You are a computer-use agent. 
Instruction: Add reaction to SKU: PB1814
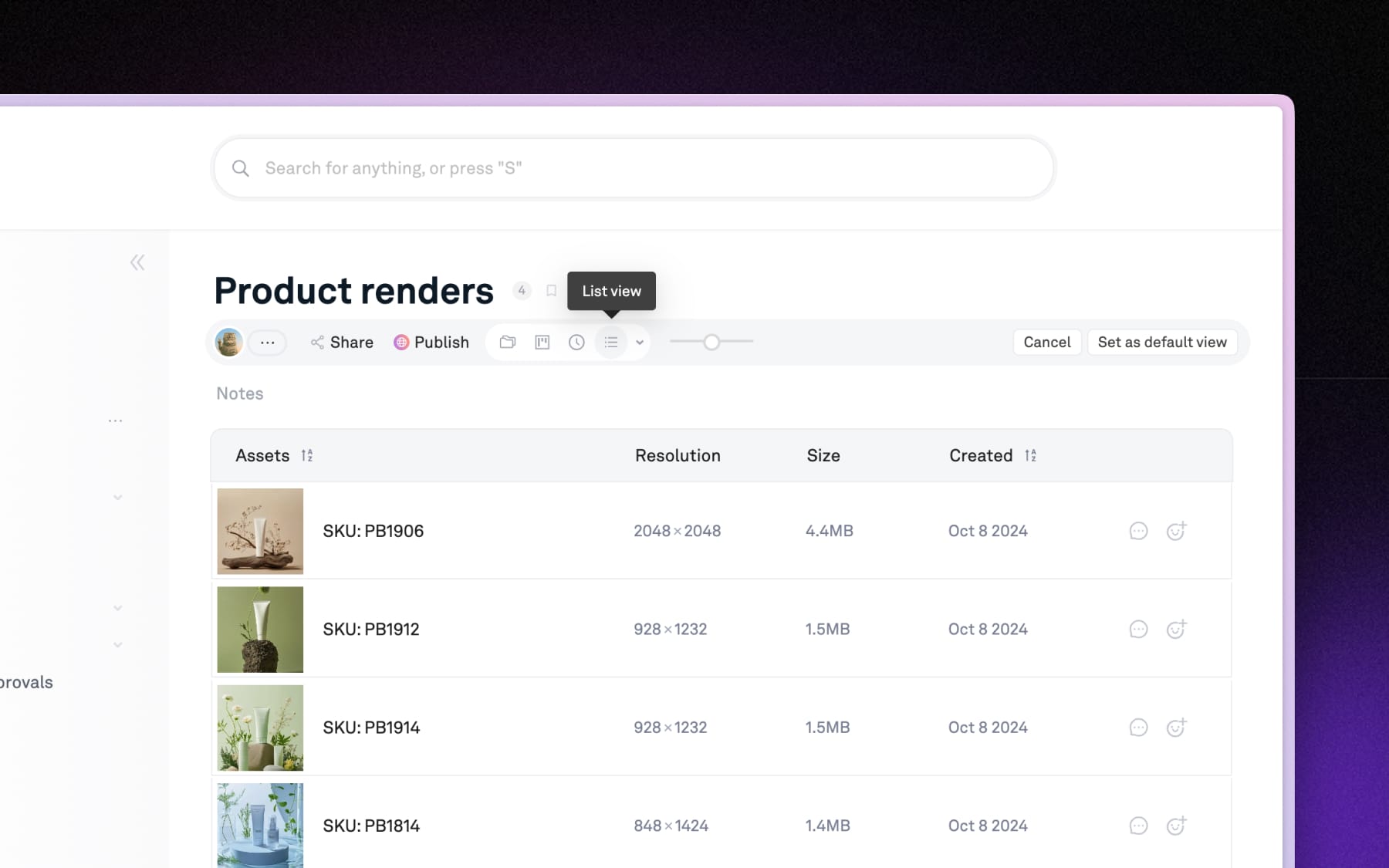(x=1176, y=826)
